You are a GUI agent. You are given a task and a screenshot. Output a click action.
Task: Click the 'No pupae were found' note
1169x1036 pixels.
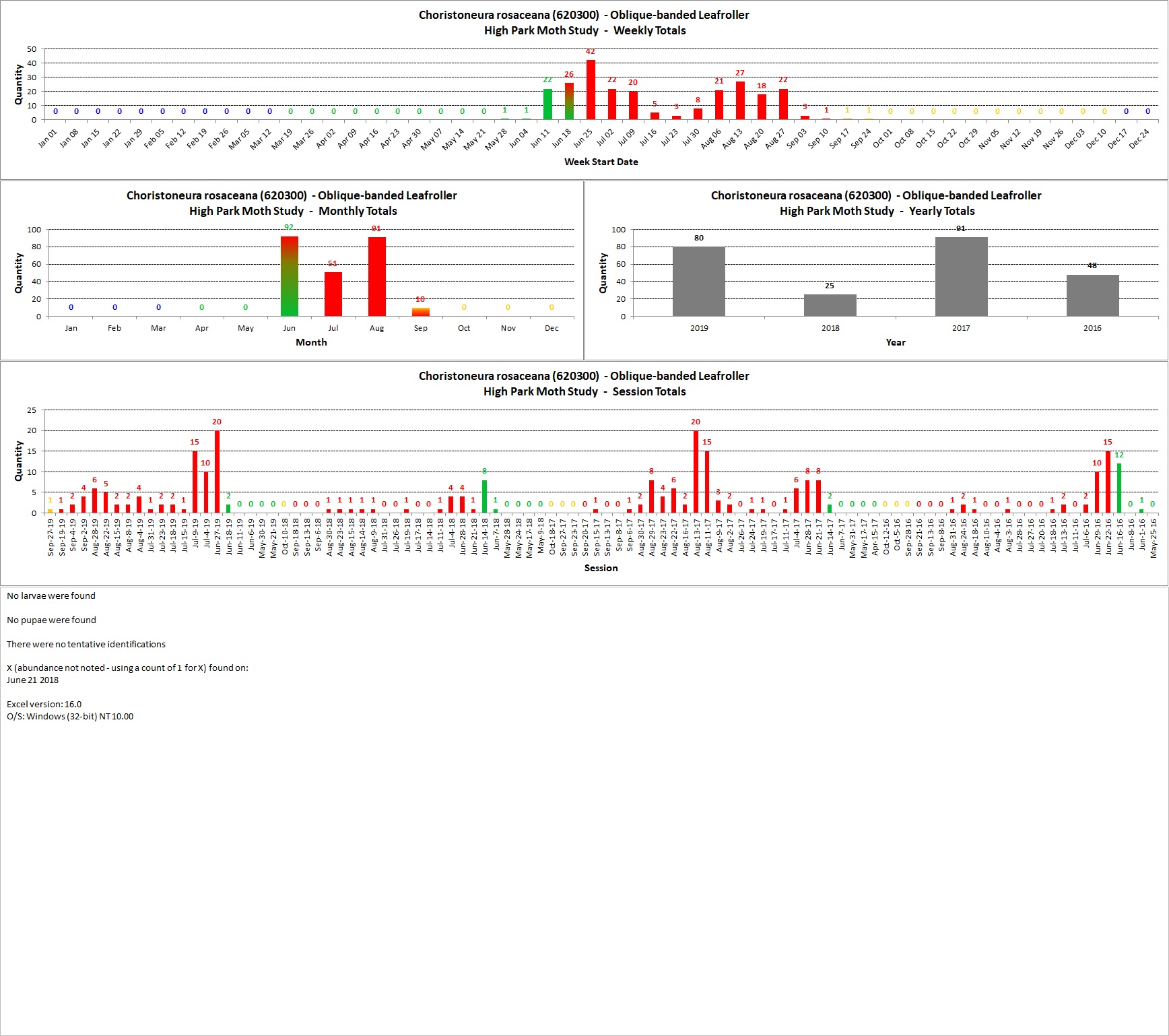coord(51,620)
